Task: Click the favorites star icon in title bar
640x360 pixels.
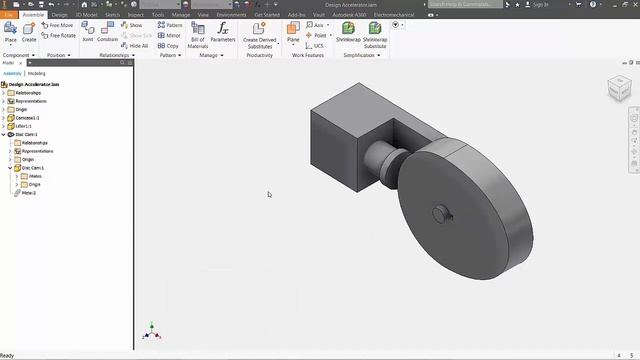Action: (x=517, y=4)
